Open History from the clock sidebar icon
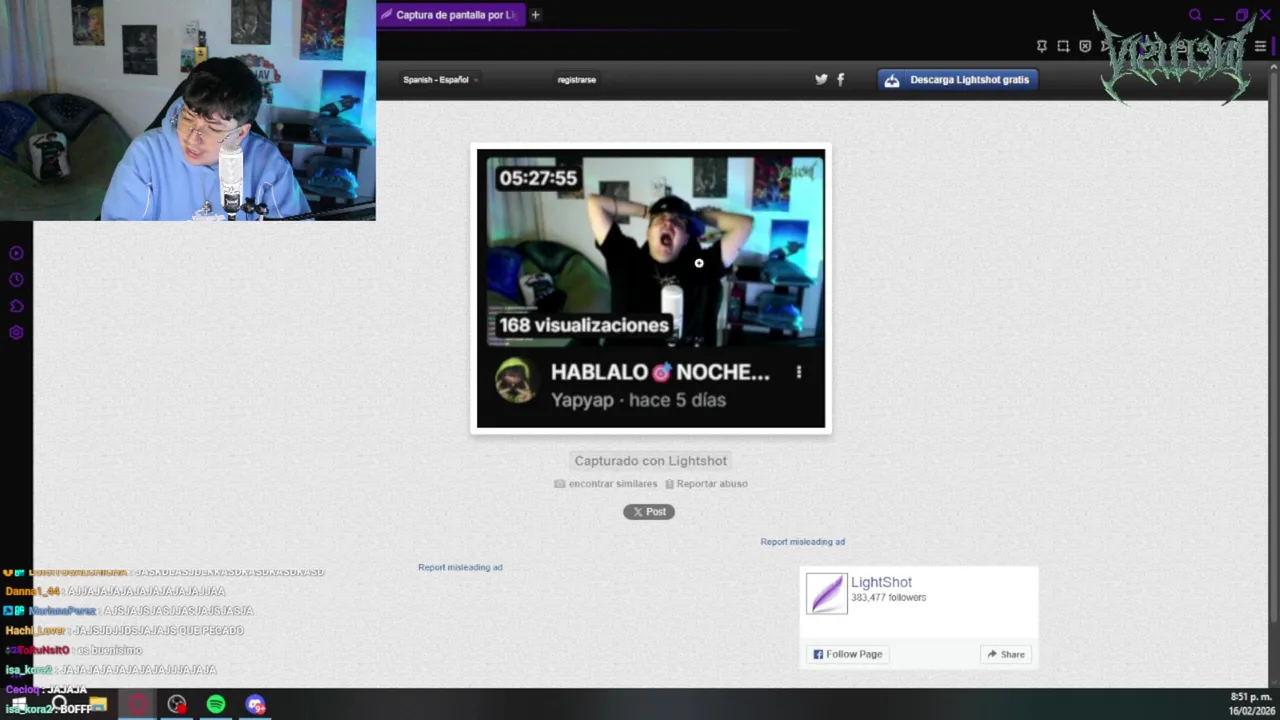The height and width of the screenshot is (720, 1280). 16,280
